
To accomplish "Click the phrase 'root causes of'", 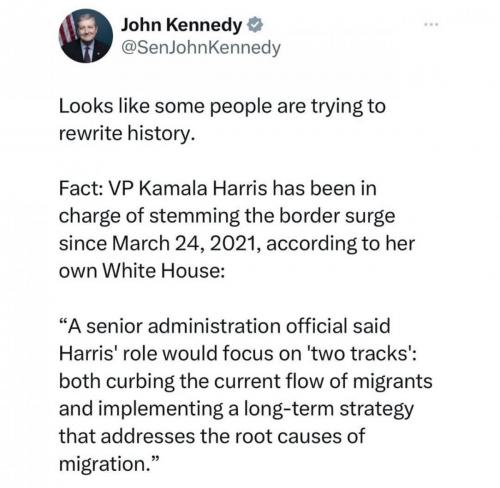I will [x=300, y=436].
